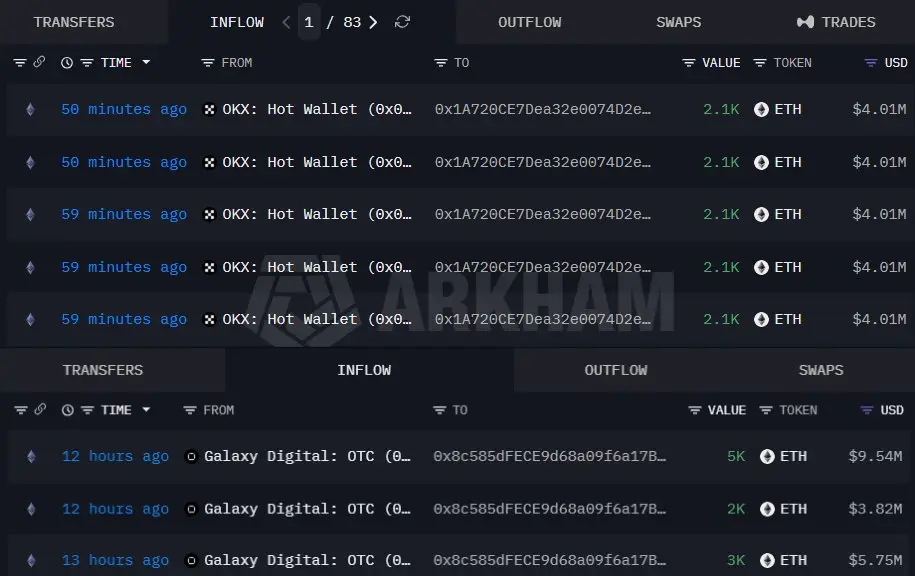
Task: Open the SWAPS tab in the top panel
Action: click(x=679, y=22)
